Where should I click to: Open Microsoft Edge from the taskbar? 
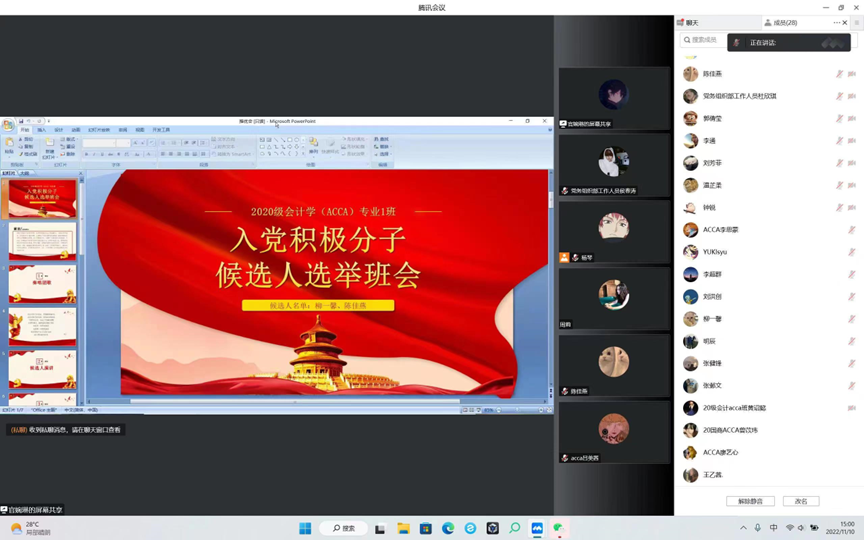pos(448,528)
